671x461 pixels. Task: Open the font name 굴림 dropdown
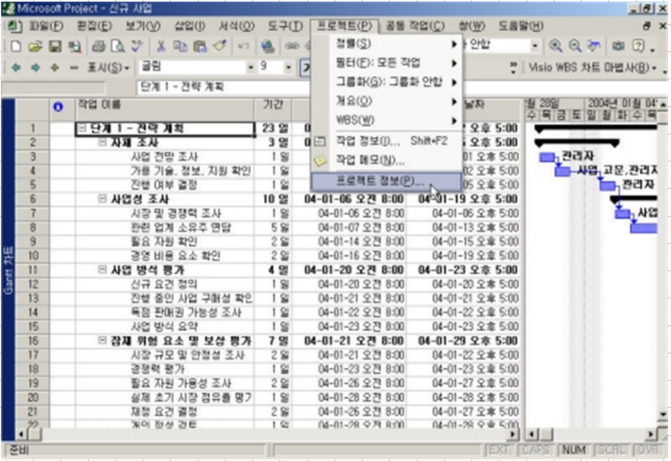click(x=251, y=67)
